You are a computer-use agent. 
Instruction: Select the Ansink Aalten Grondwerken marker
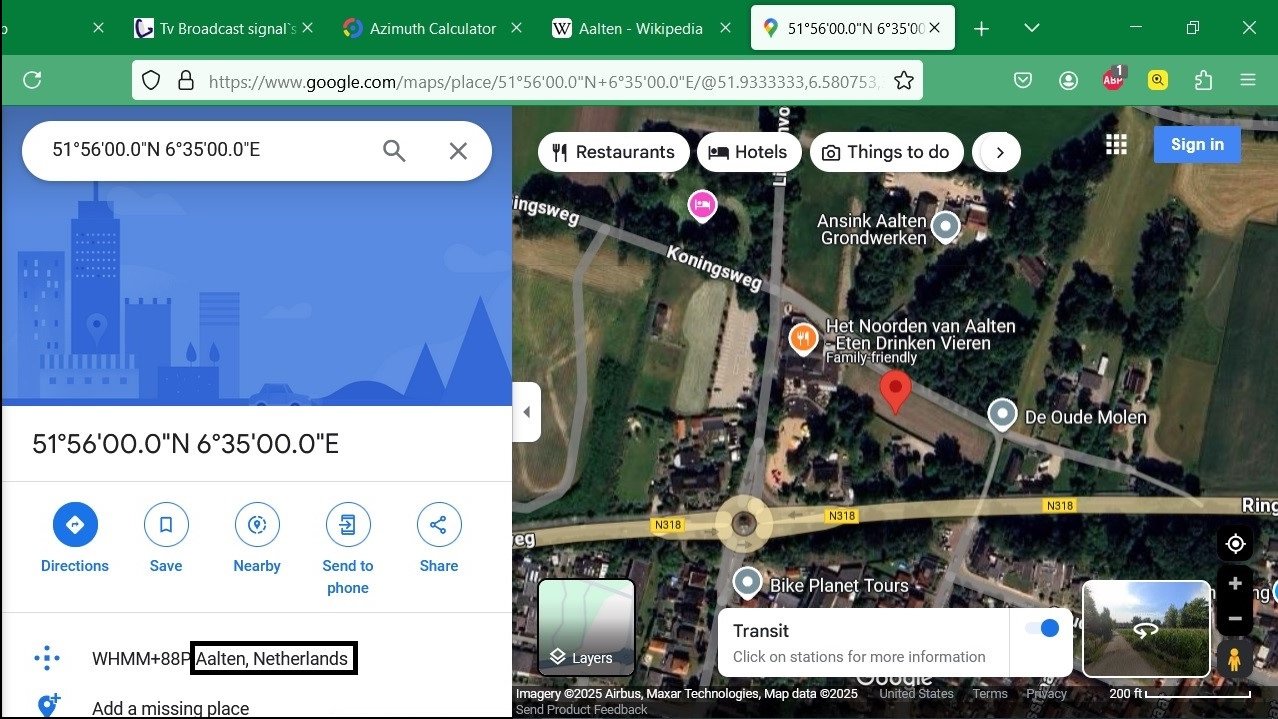pos(945,227)
